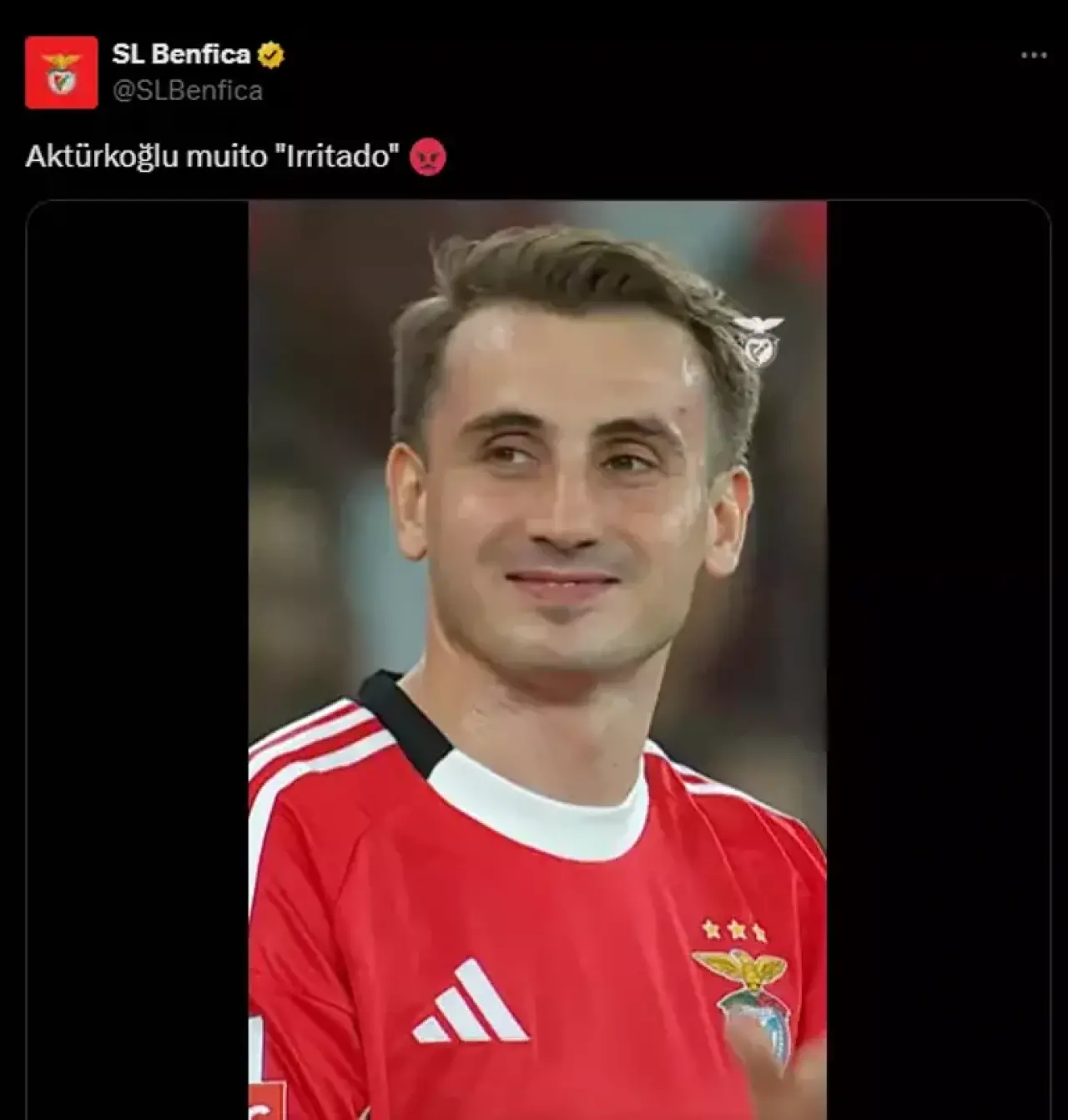1068x1120 pixels.
Task: Open the @SLBenfica handle link
Action: [x=188, y=90]
